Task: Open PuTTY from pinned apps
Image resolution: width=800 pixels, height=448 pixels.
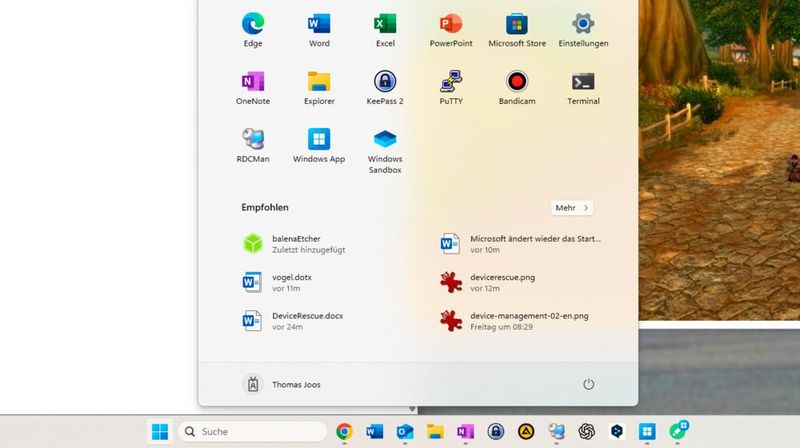Action: (451, 88)
